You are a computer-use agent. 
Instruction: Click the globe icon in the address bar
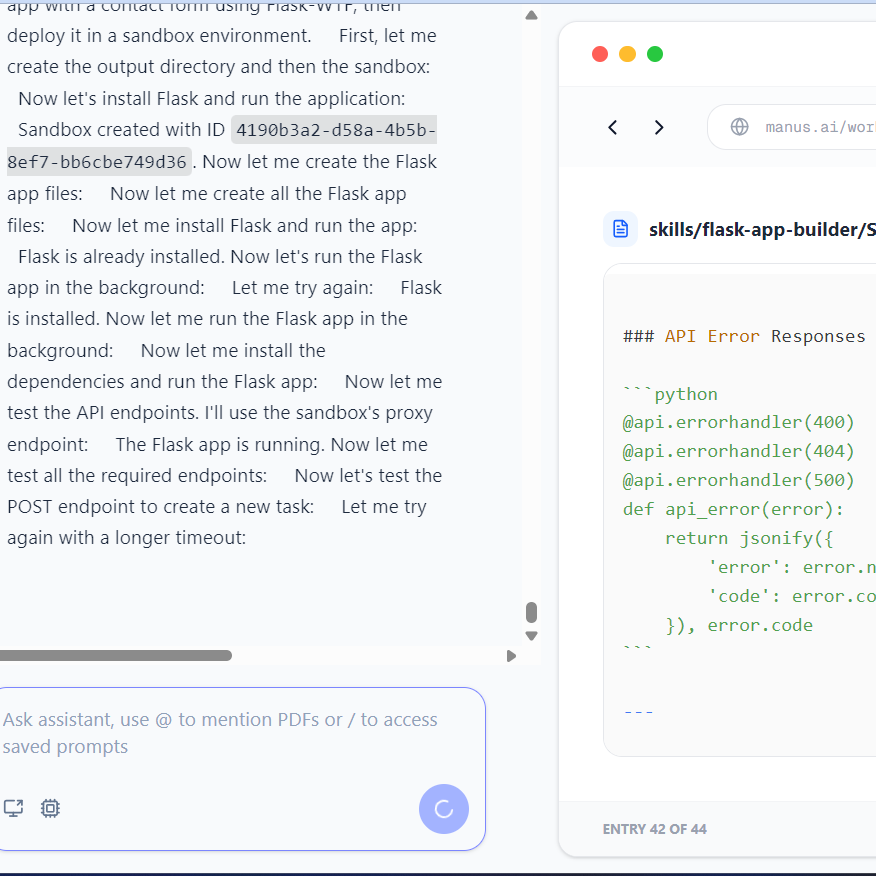pyautogui.click(x=740, y=127)
